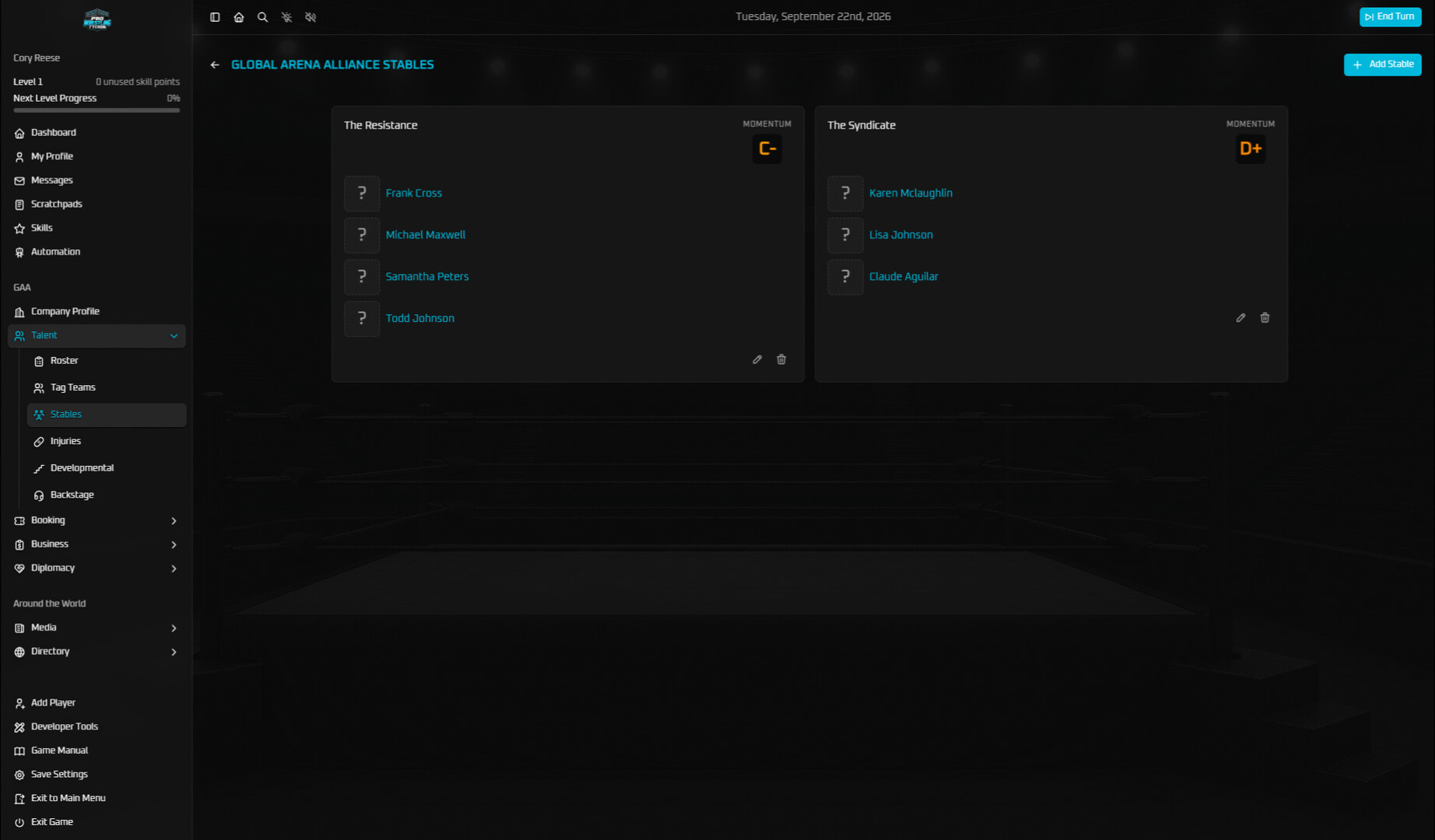1435x840 pixels.
Task: Expand the Directory menu section
Action: tap(96, 652)
